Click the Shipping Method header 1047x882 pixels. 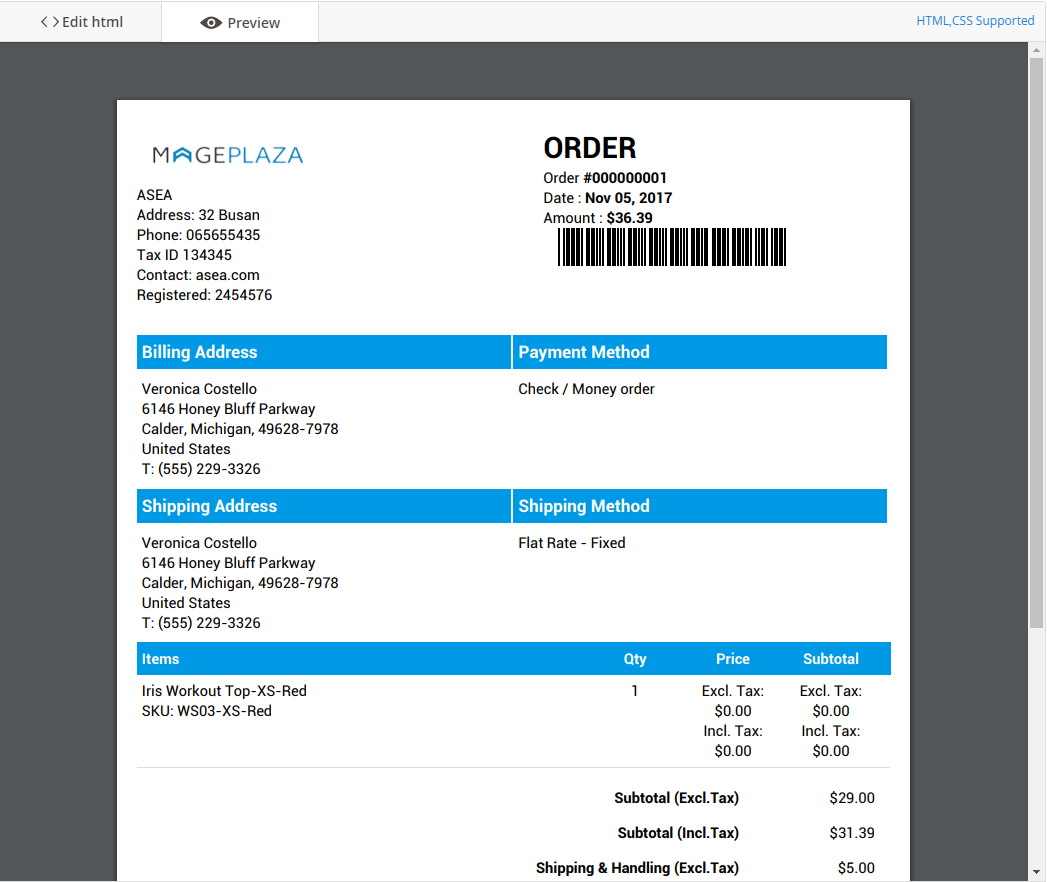pyautogui.click(x=584, y=506)
